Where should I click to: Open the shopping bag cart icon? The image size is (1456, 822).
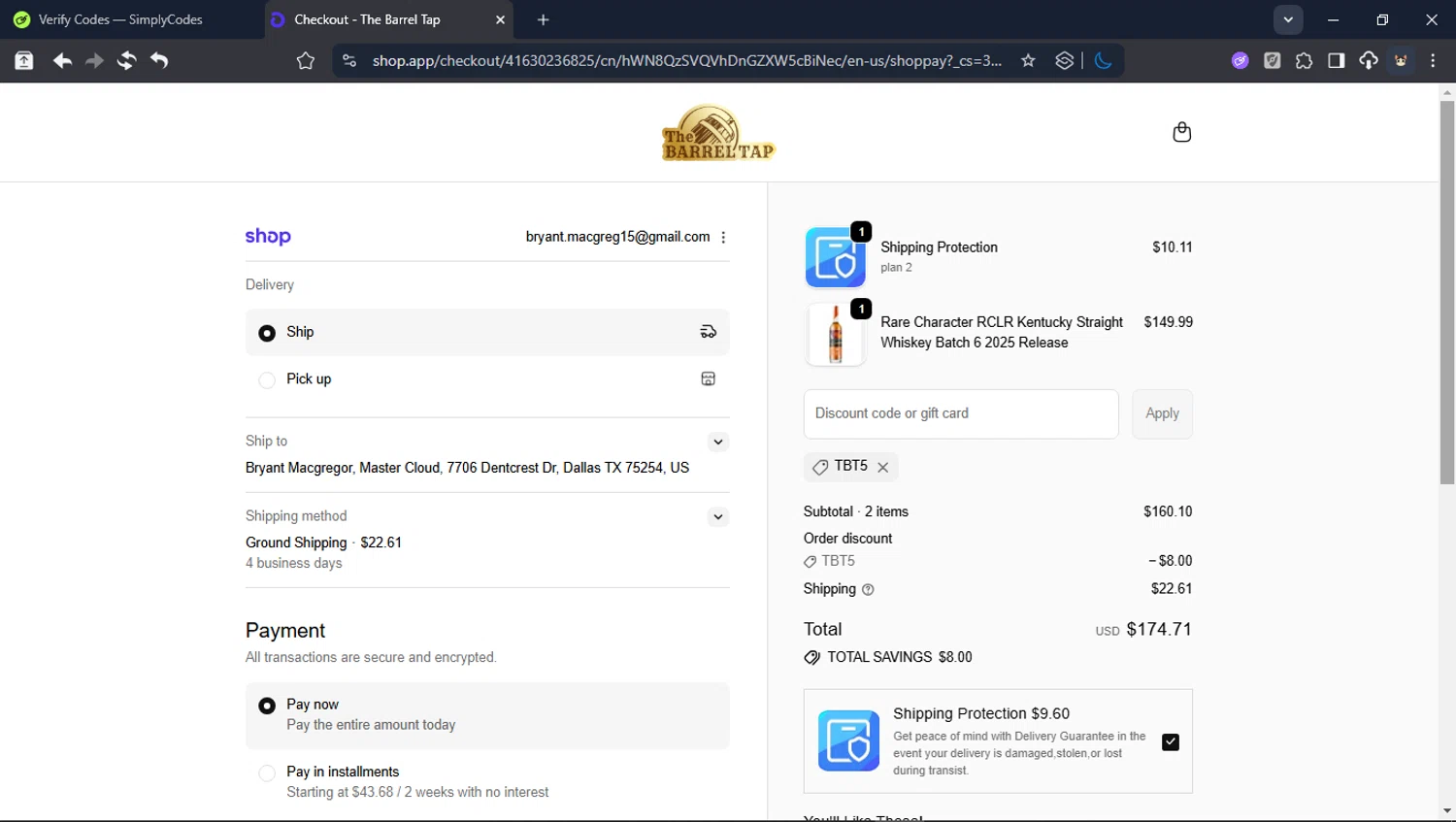click(1181, 132)
